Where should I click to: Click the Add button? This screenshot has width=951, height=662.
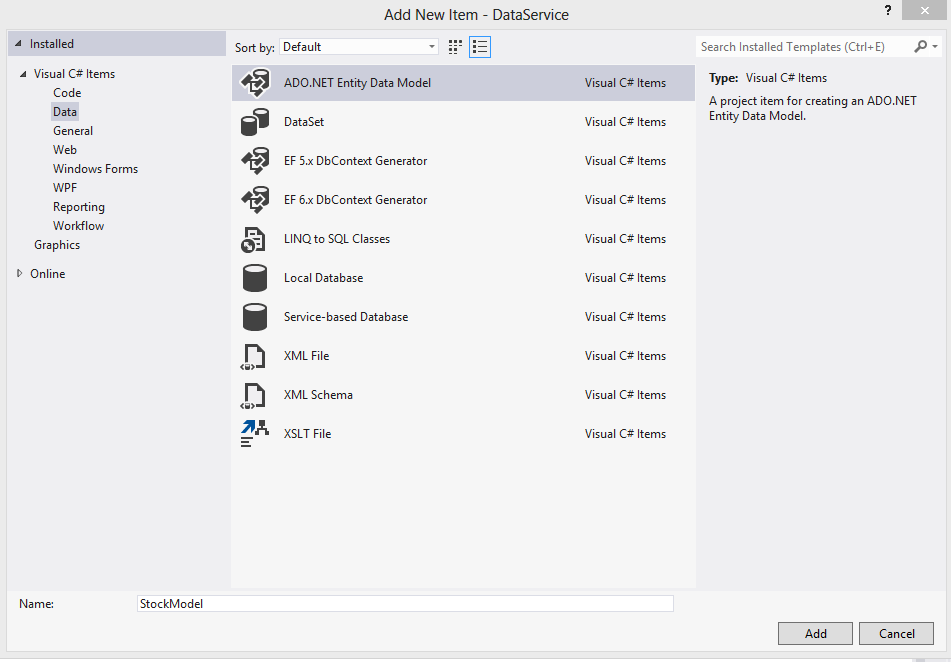point(815,633)
